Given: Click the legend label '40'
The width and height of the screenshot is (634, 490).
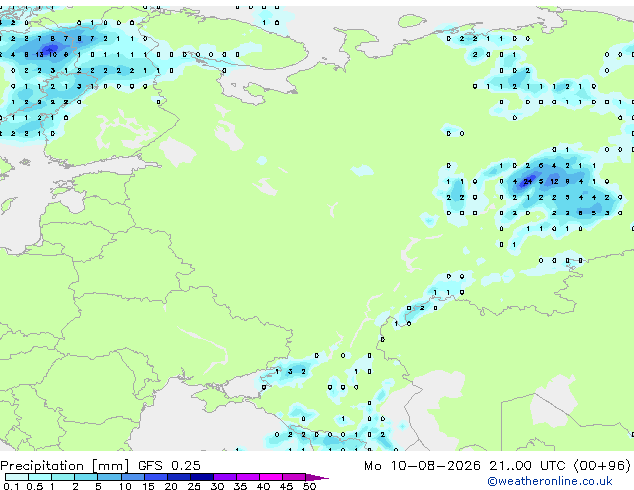Looking at the screenshot, I should [263, 486].
